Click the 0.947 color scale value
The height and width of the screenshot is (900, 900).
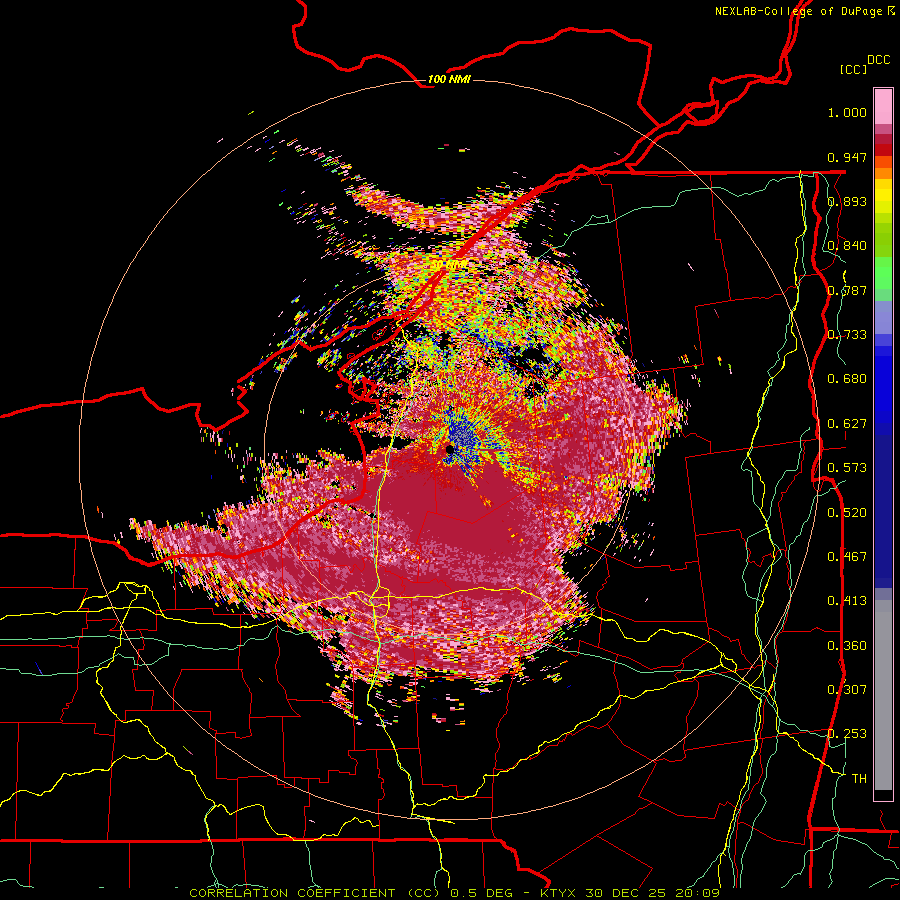847,157
